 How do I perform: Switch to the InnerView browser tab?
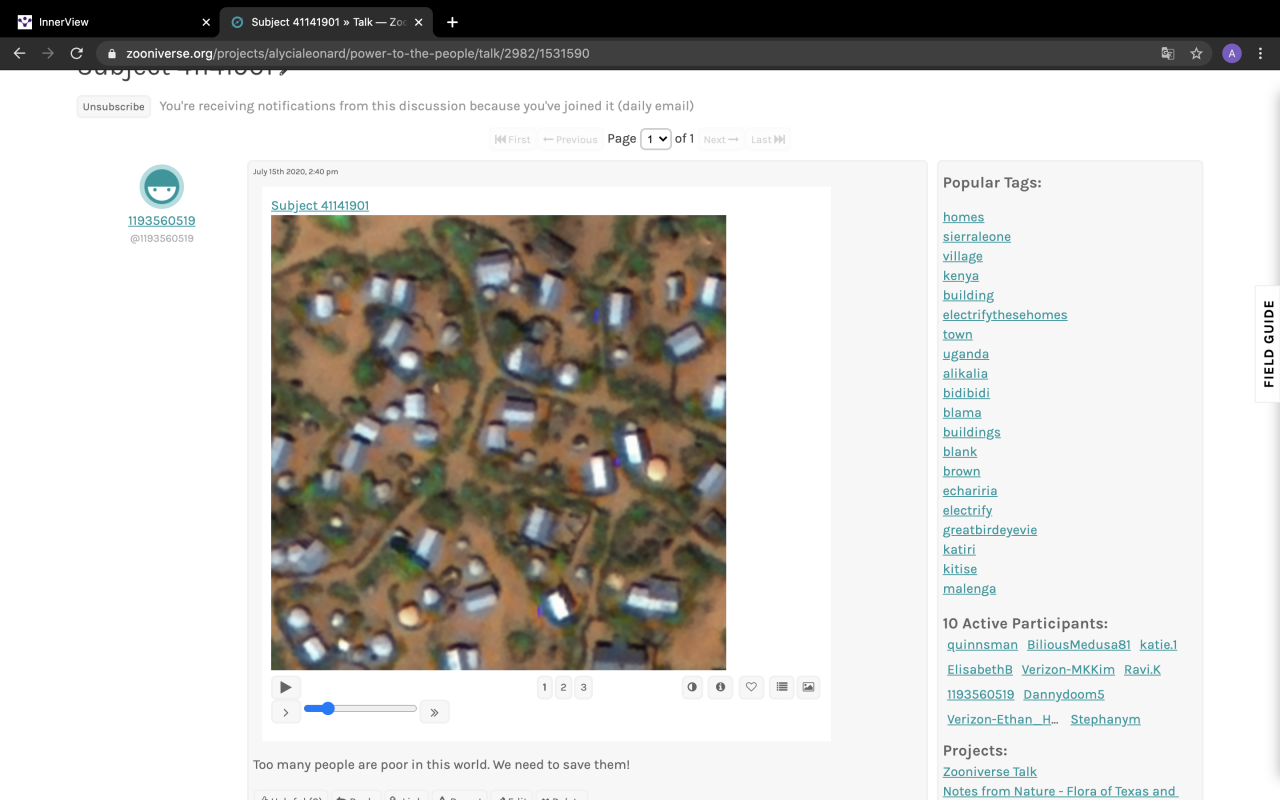click(x=110, y=22)
